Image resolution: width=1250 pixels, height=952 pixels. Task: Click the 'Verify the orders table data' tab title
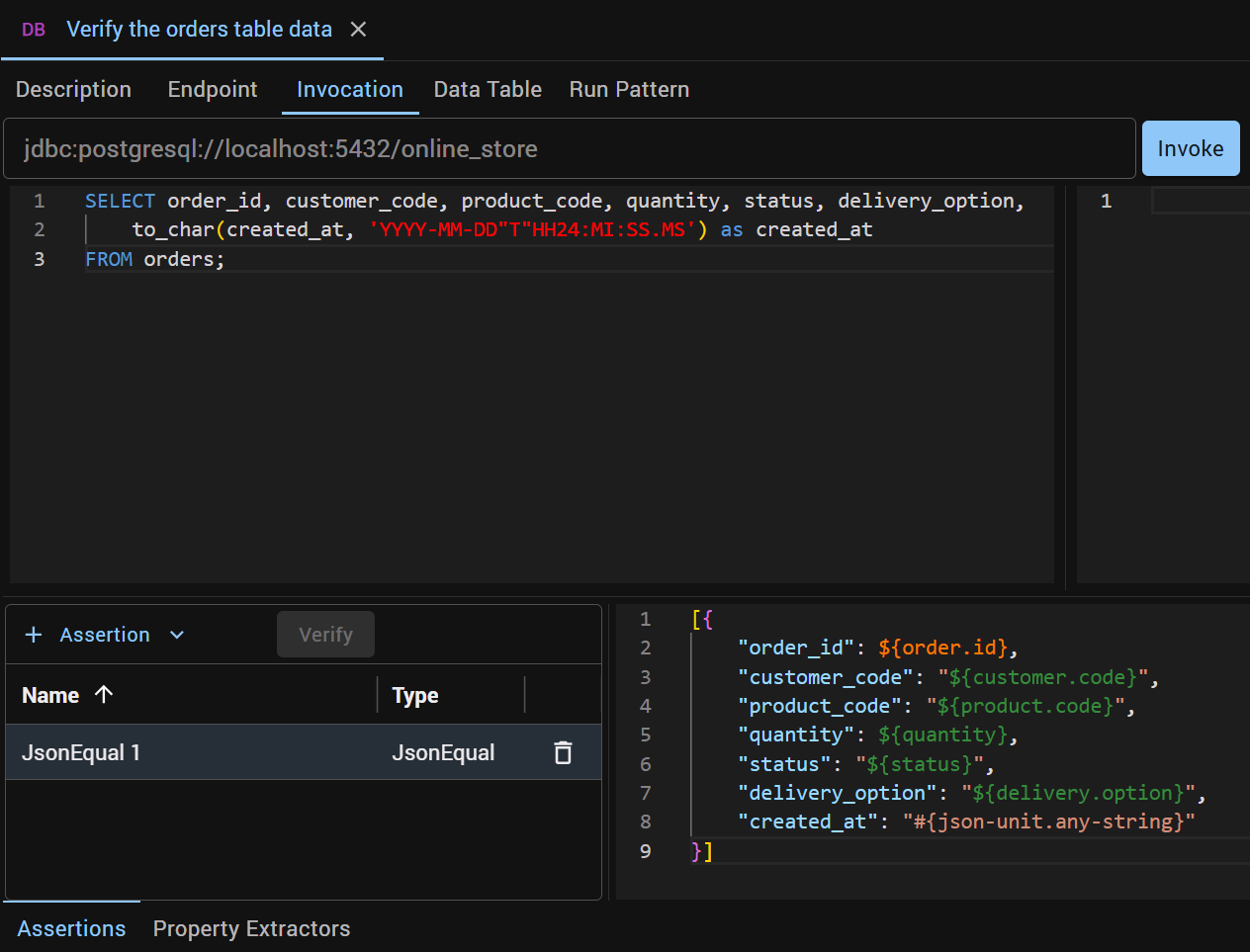[199, 30]
